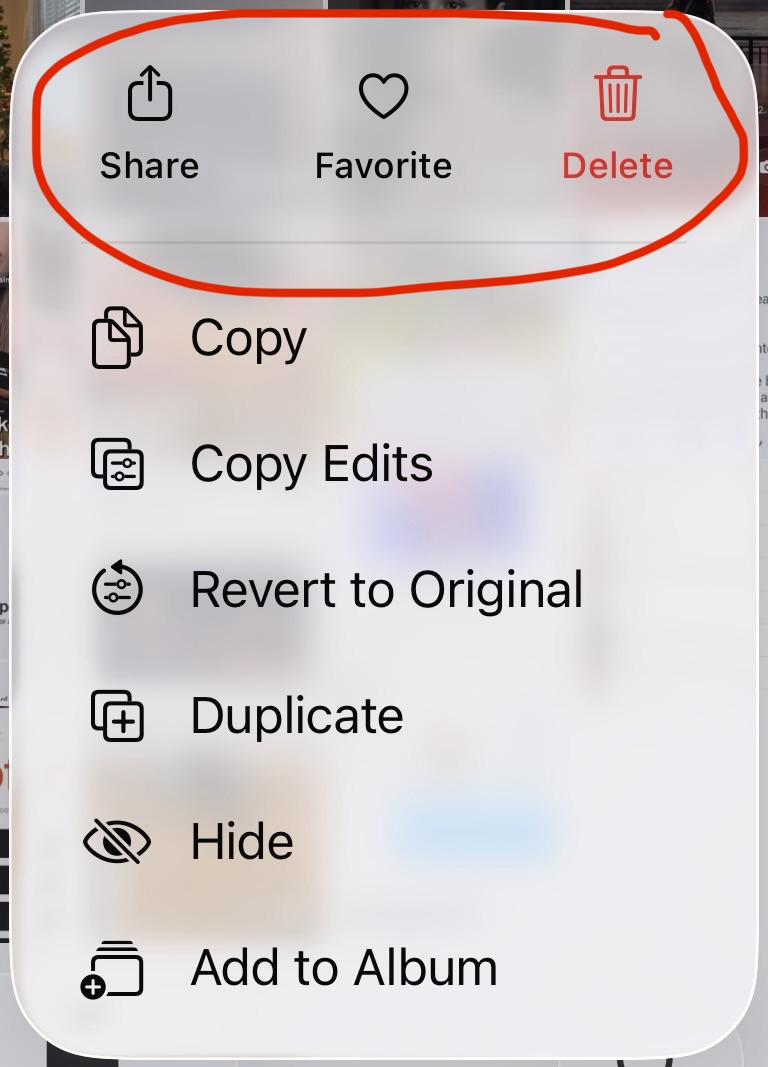
Task: Tap the Favorite text label
Action: coord(384,165)
